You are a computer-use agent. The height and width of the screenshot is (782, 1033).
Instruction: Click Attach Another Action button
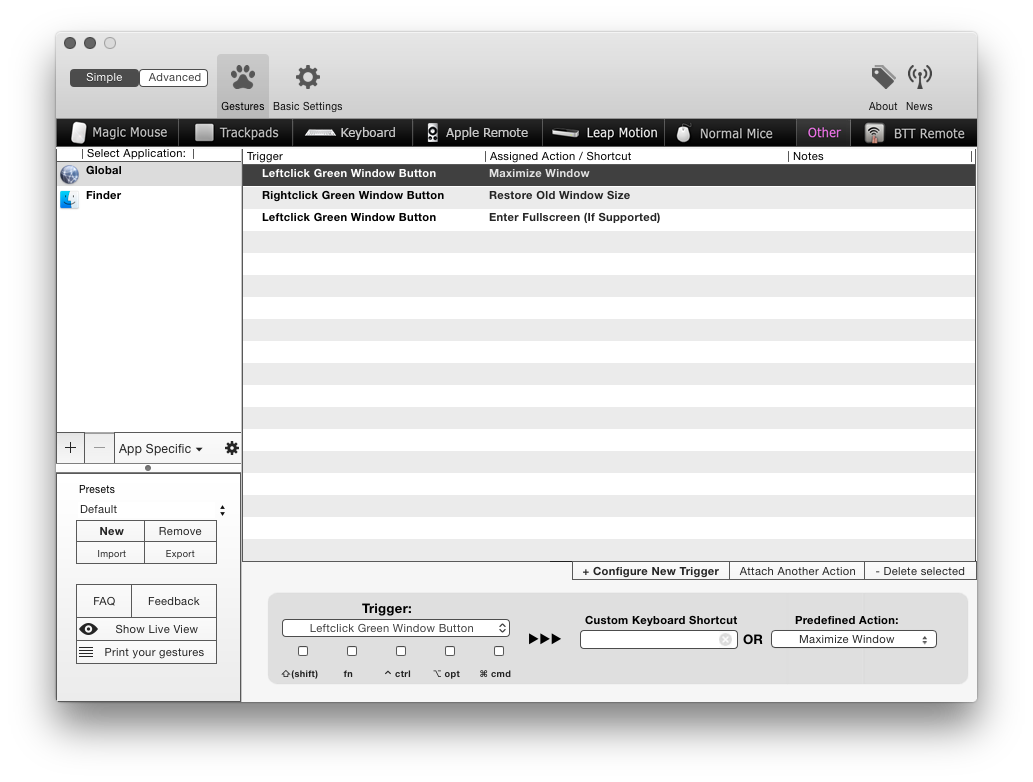797,571
